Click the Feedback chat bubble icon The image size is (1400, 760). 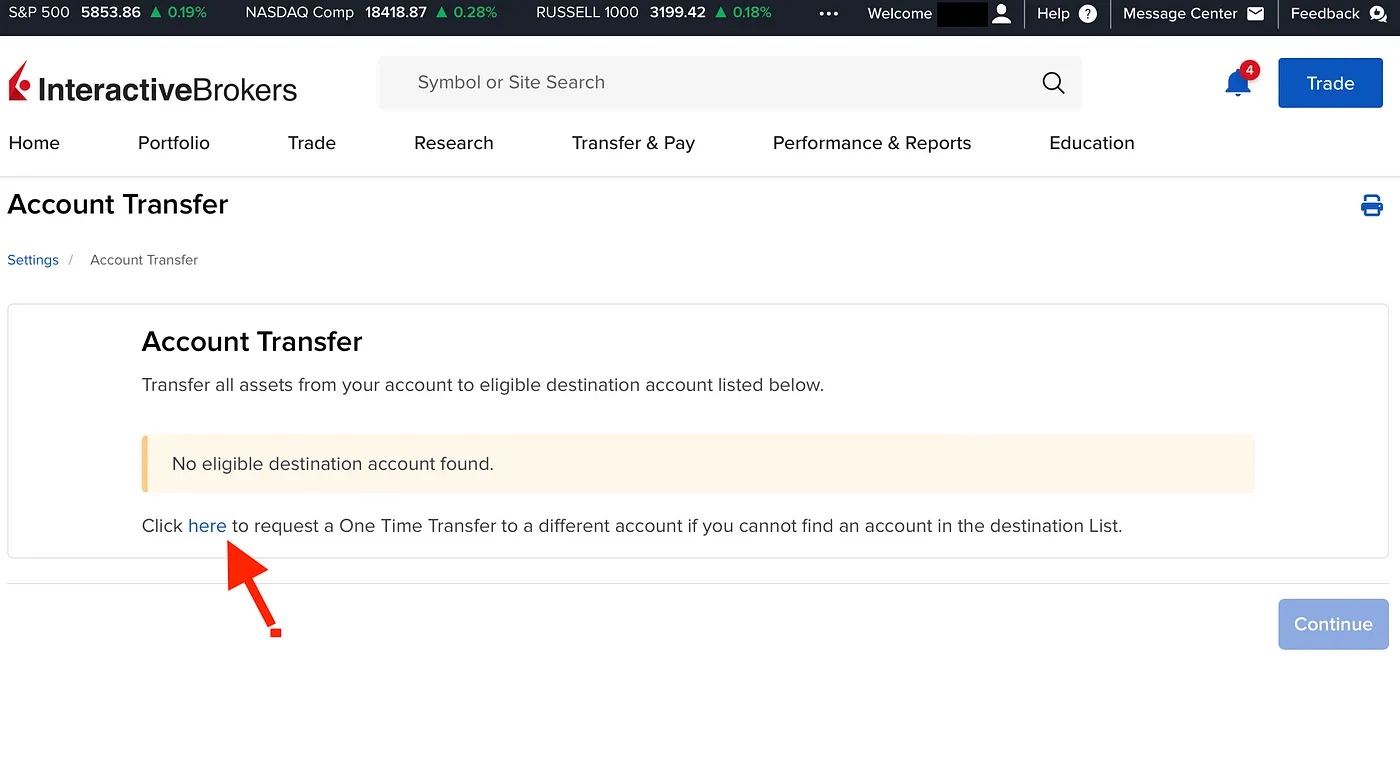tap(1377, 14)
